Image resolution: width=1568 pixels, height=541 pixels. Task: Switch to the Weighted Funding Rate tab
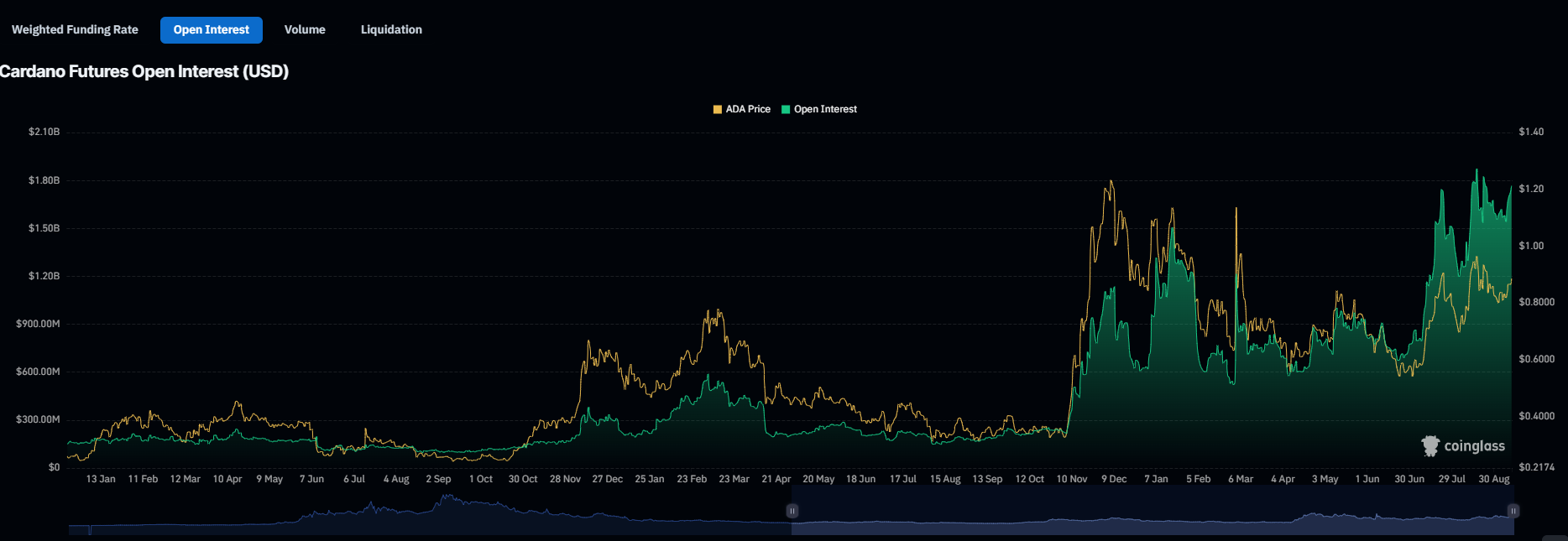pyautogui.click(x=75, y=29)
